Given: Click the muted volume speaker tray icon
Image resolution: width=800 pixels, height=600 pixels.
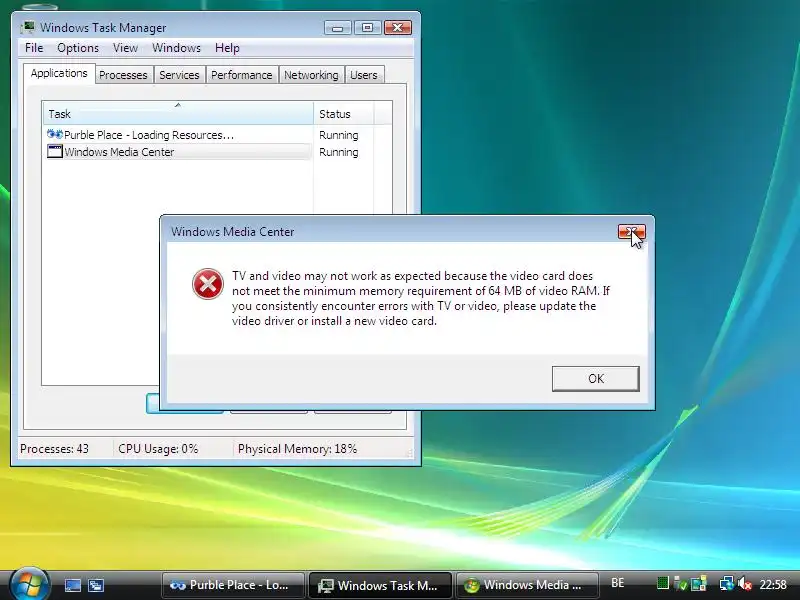Looking at the screenshot, I should tap(745, 583).
